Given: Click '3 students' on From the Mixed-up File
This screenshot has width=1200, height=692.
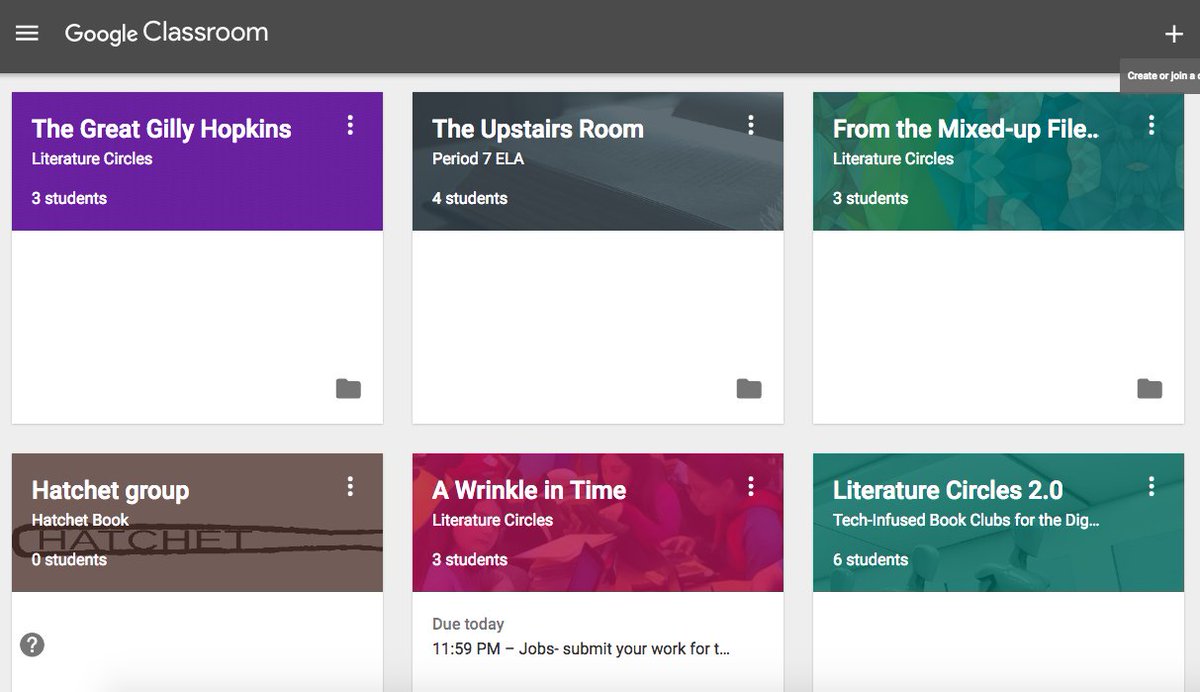Looking at the screenshot, I should click(x=870, y=198).
